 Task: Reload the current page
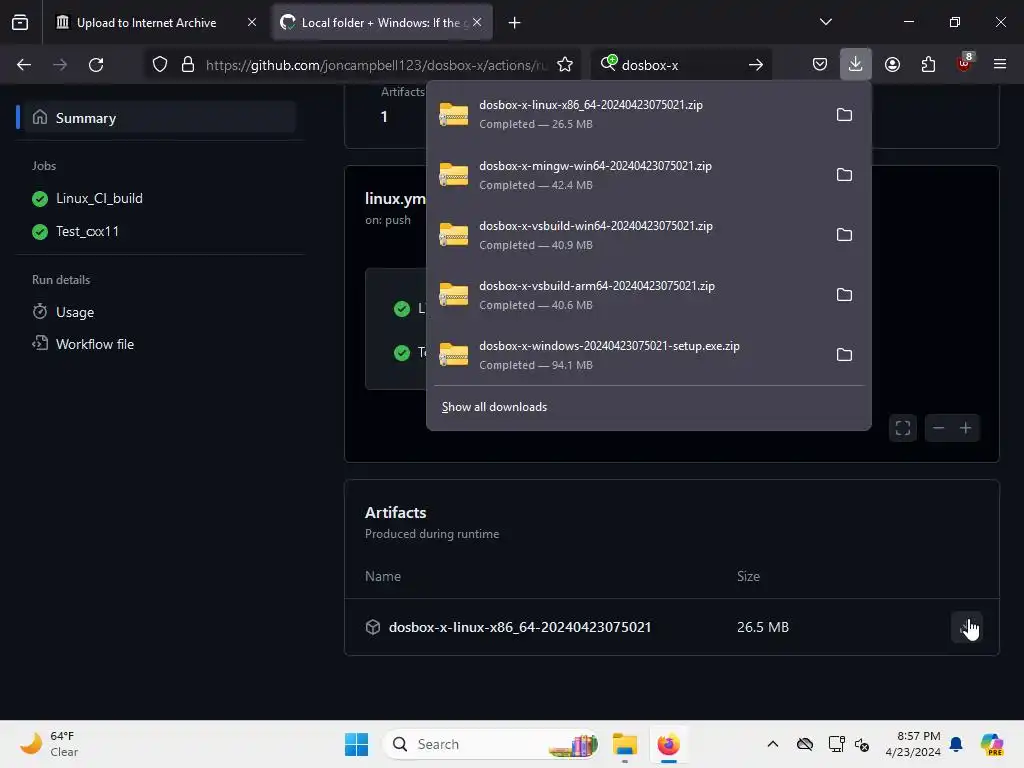pos(96,65)
